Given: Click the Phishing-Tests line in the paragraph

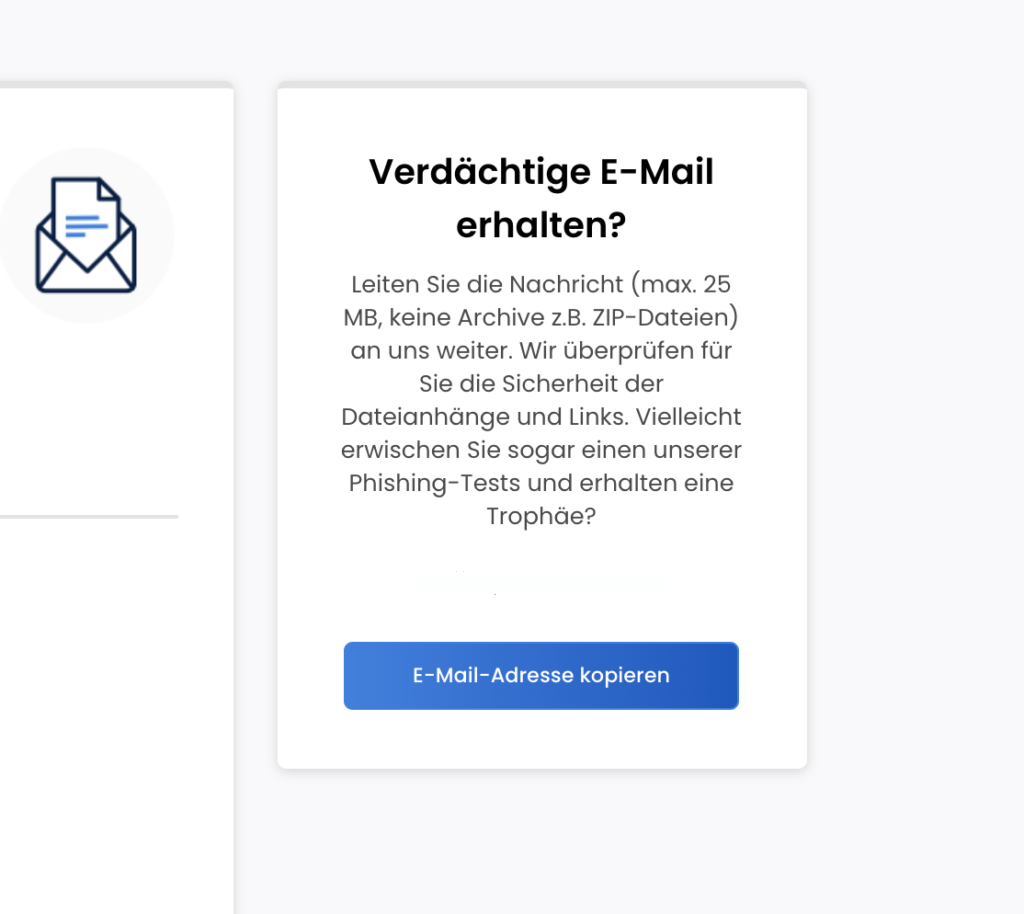Looking at the screenshot, I should pyautogui.click(x=541, y=483).
